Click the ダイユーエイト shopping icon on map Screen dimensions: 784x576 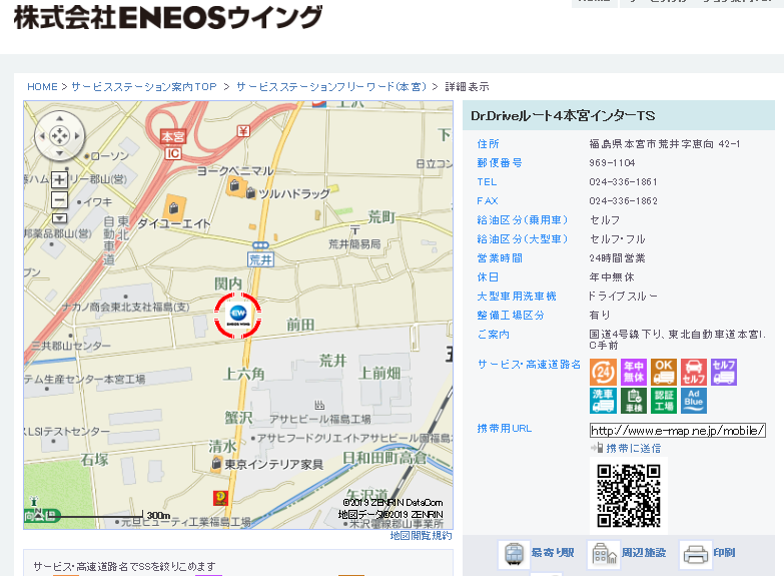point(174,208)
